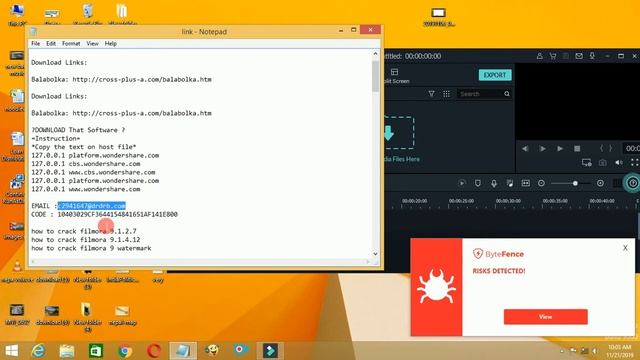Open the Help menu in Notepad

[111, 43]
